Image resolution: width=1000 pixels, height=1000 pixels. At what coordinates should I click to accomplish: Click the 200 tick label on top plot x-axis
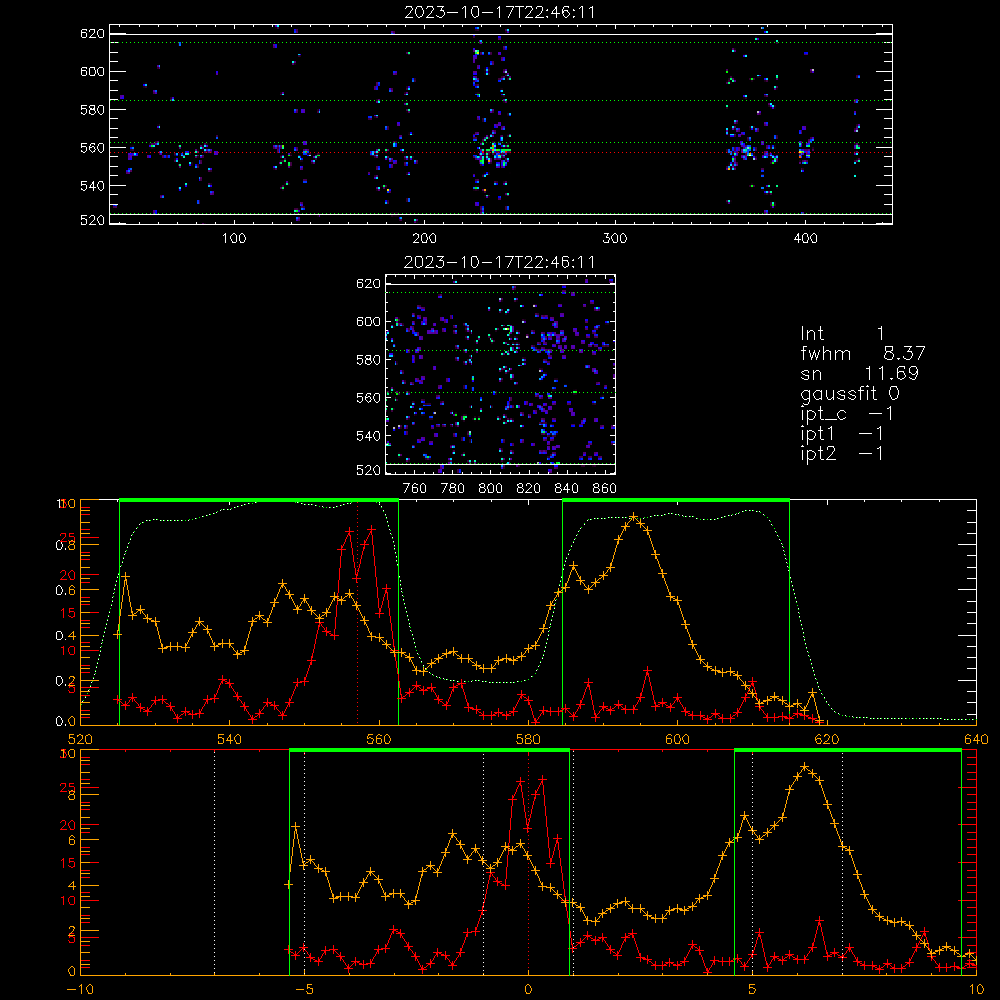424,239
